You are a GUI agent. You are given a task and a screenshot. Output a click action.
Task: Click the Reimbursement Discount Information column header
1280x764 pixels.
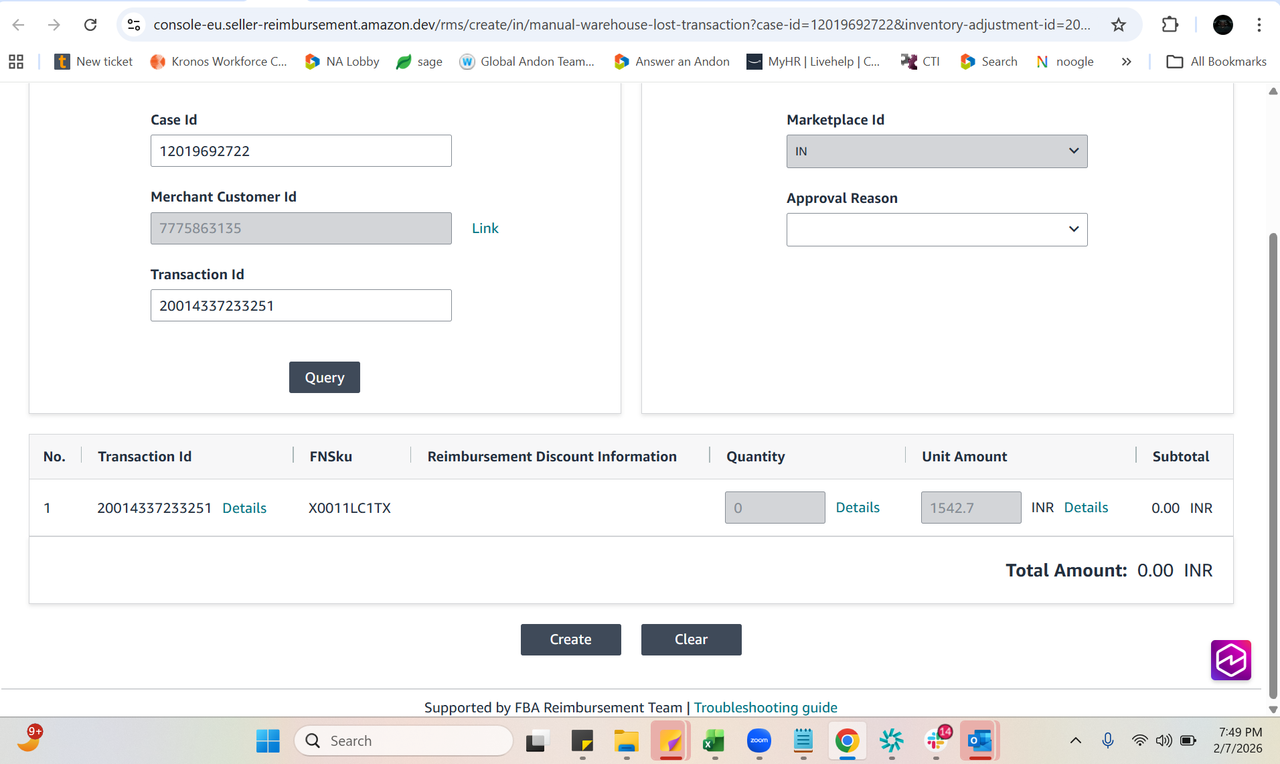tap(552, 456)
